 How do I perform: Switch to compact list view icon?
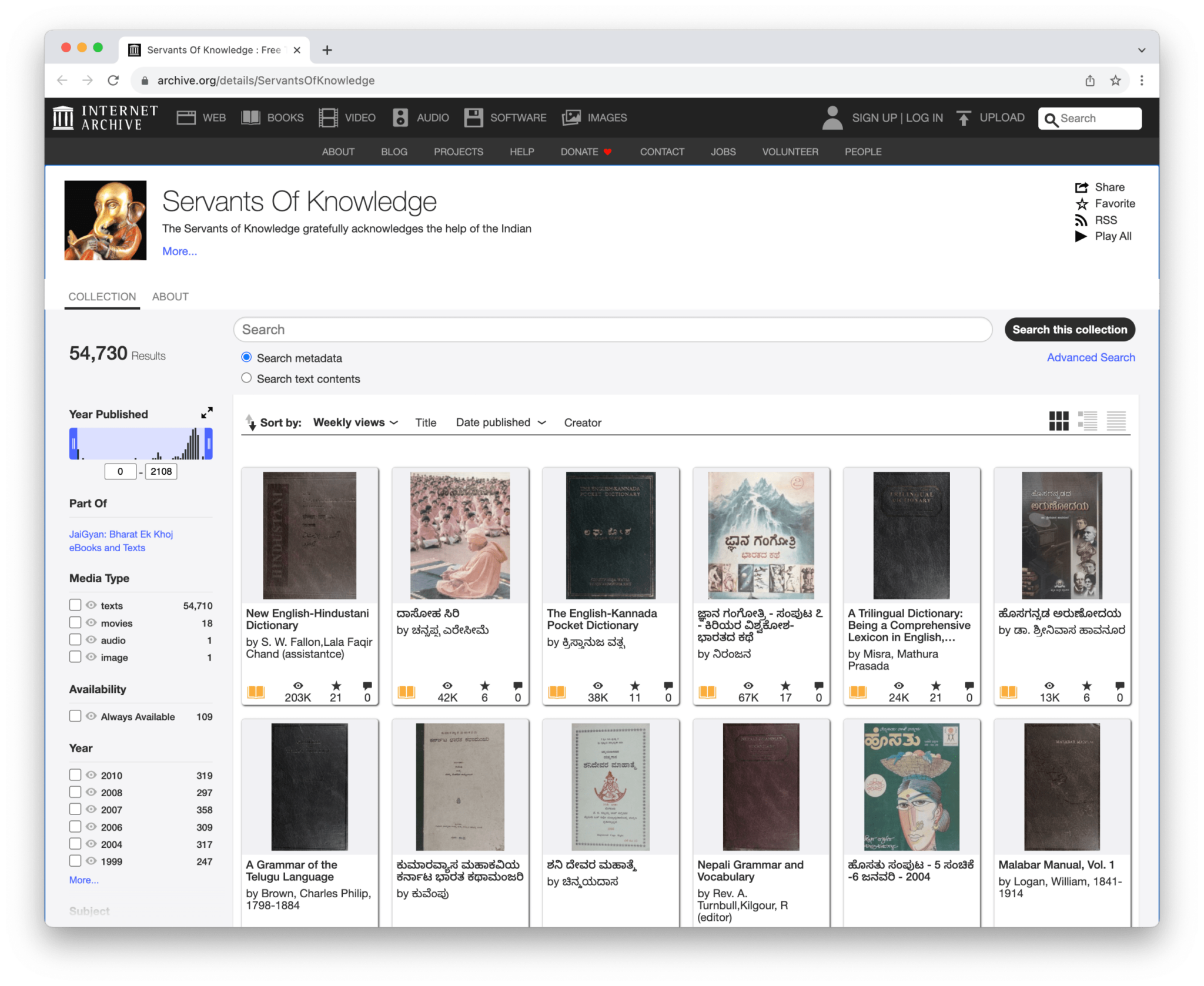coord(1116,421)
